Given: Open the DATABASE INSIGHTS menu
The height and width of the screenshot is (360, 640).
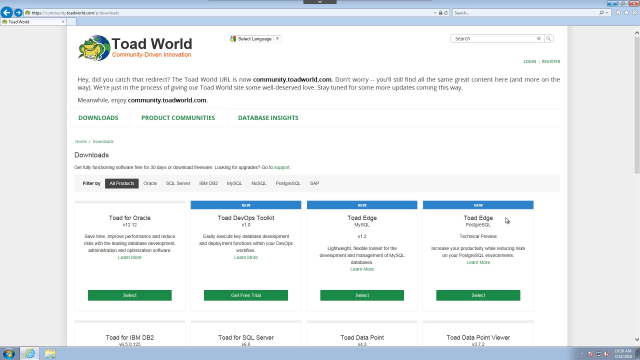Looking at the screenshot, I should coord(268,118).
